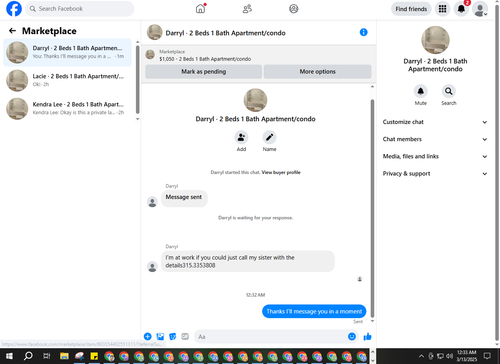500x364 pixels.
Task: Open View buyer profile link
Action: click(x=281, y=172)
